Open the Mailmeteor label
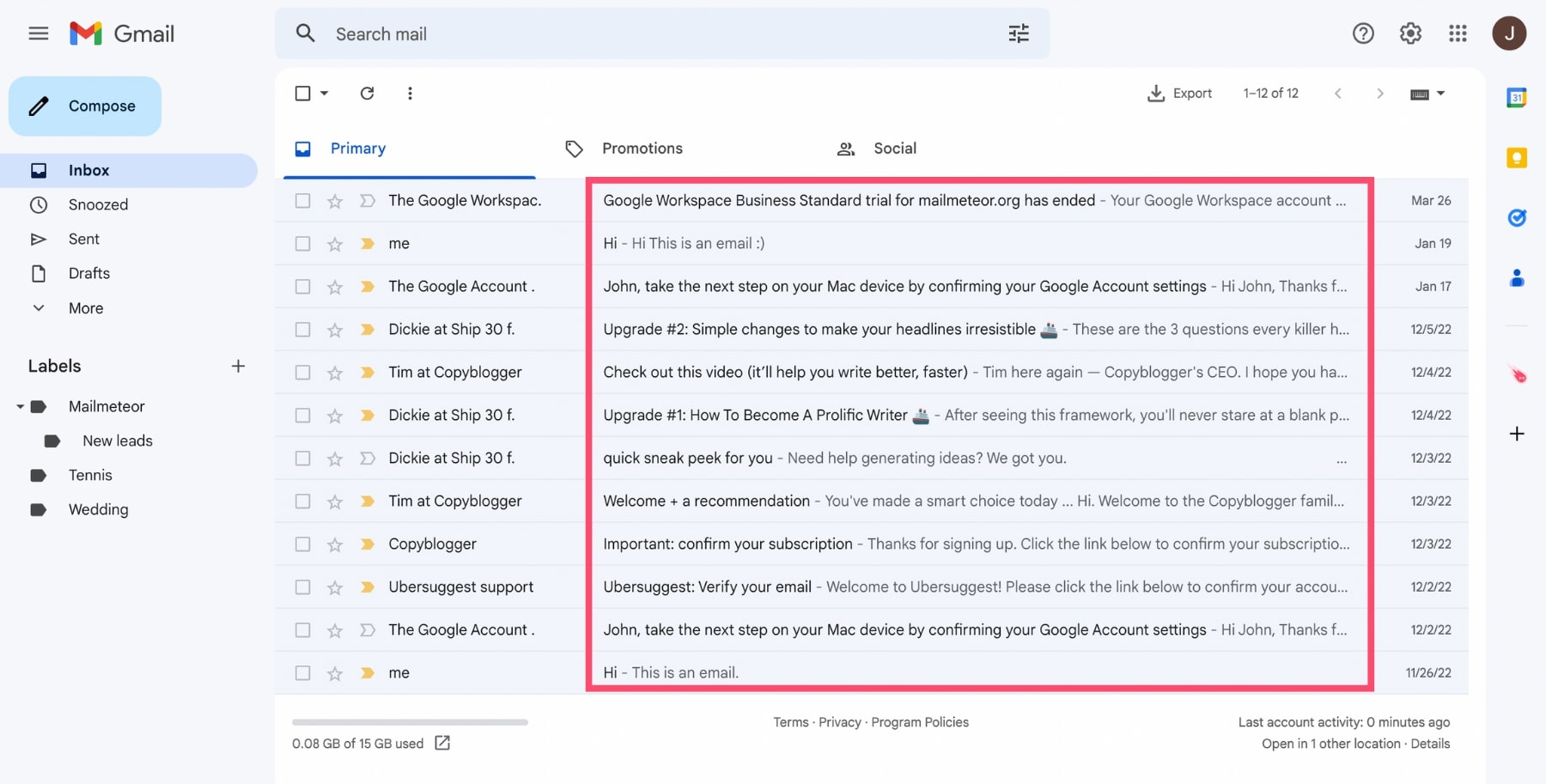The image size is (1546, 784). (107, 406)
